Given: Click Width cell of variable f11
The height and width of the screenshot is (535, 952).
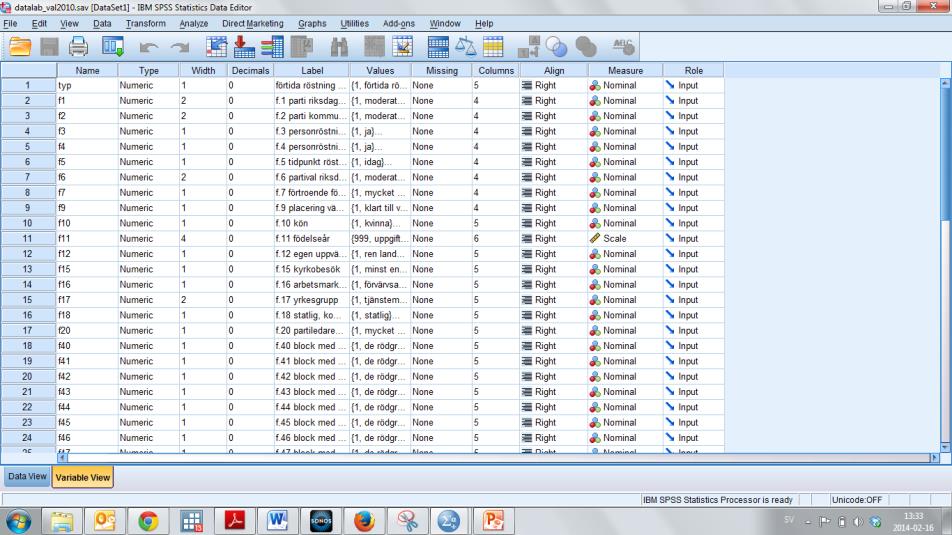Looking at the screenshot, I should [x=203, y=239].
